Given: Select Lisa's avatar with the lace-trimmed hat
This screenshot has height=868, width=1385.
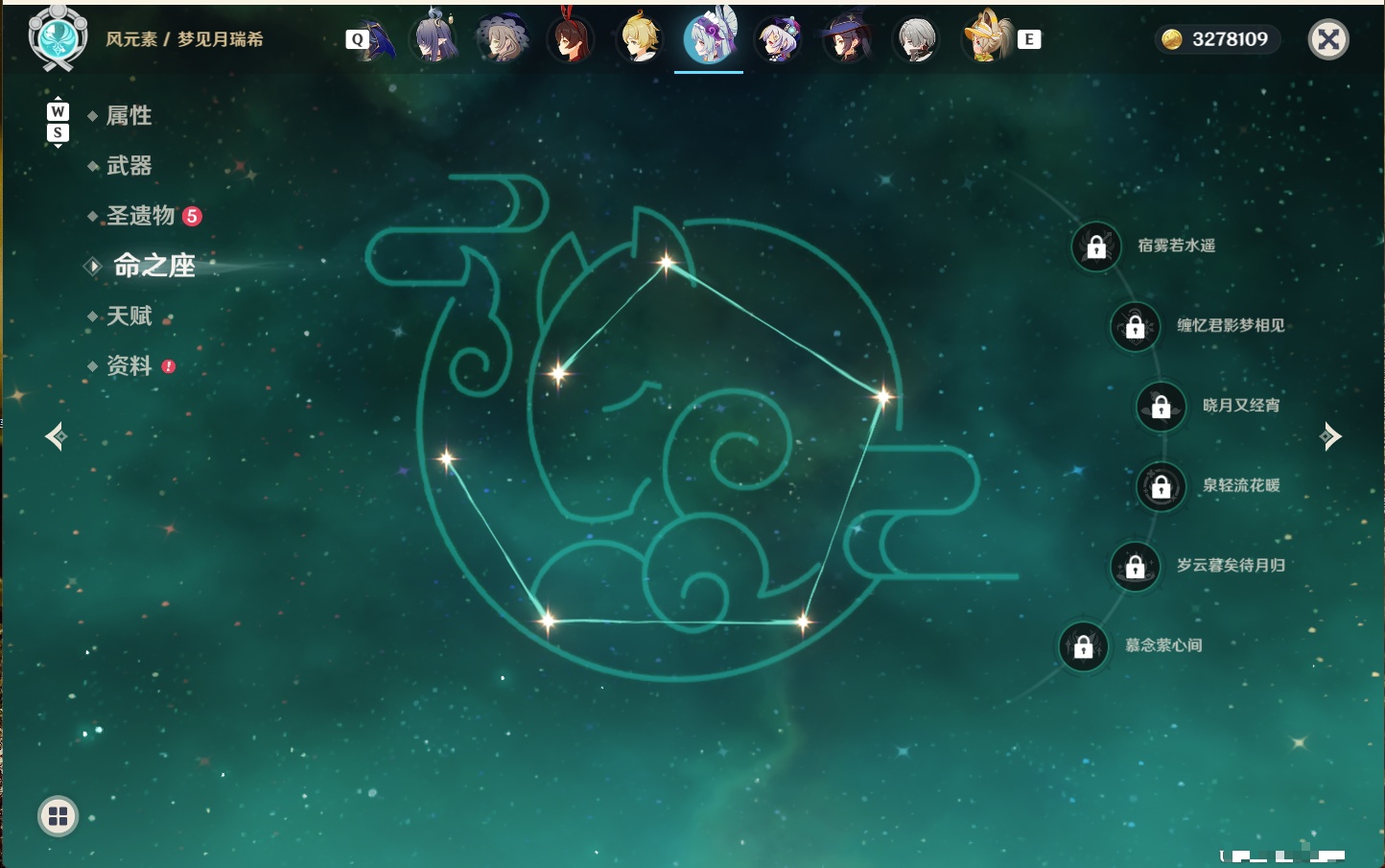Looking at the screenshot, I should pyautogui.click(x=502, y=39).
